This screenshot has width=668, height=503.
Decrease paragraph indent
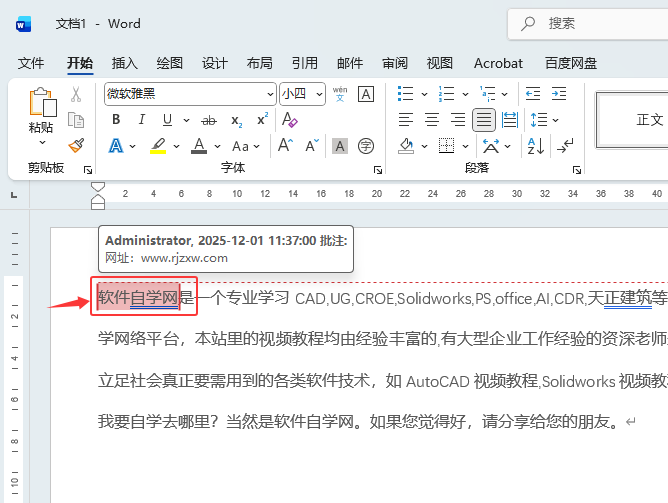[533, 94]
